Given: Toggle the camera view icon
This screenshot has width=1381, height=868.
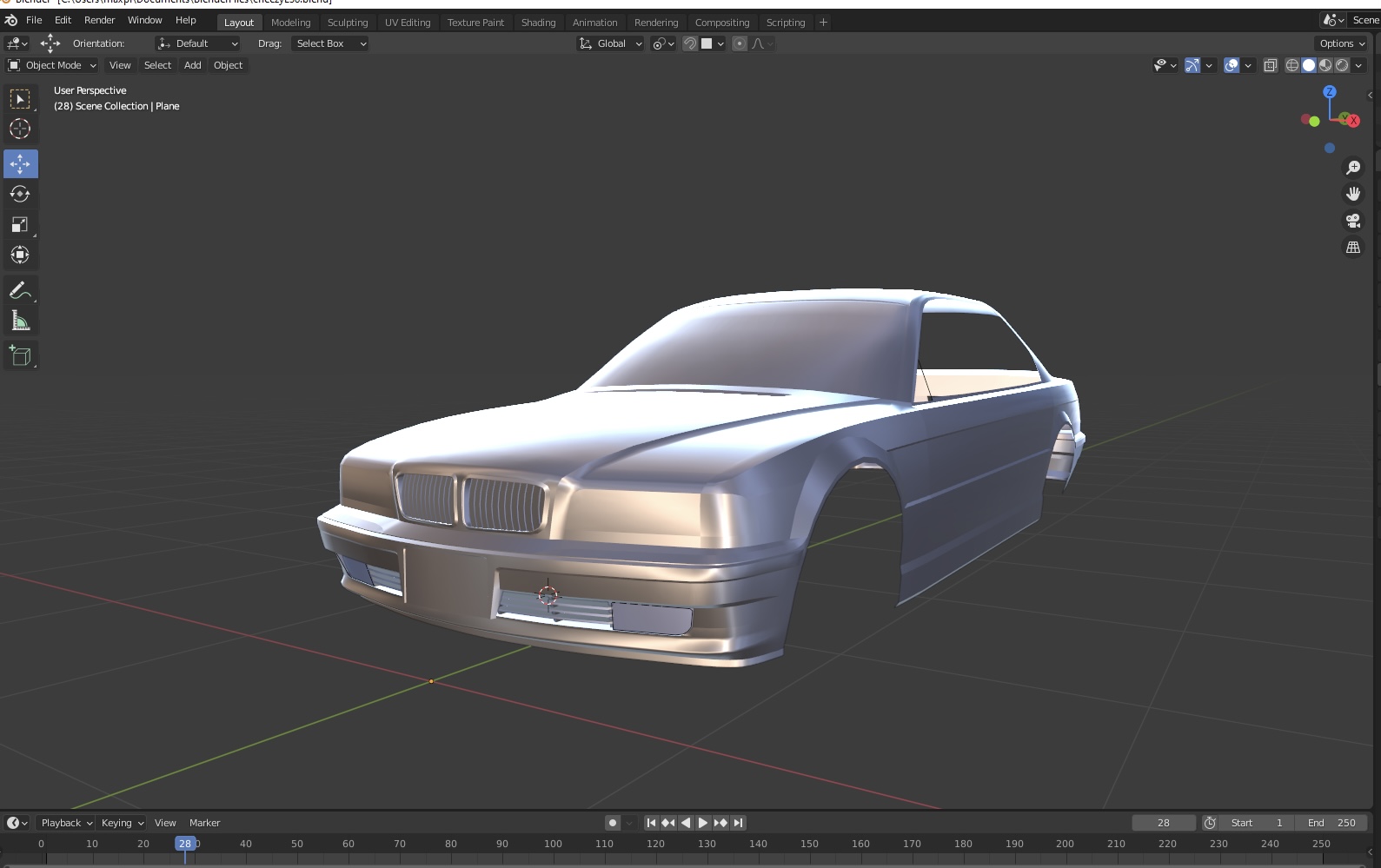Looking at the screenshot, I should point(1353,221).
